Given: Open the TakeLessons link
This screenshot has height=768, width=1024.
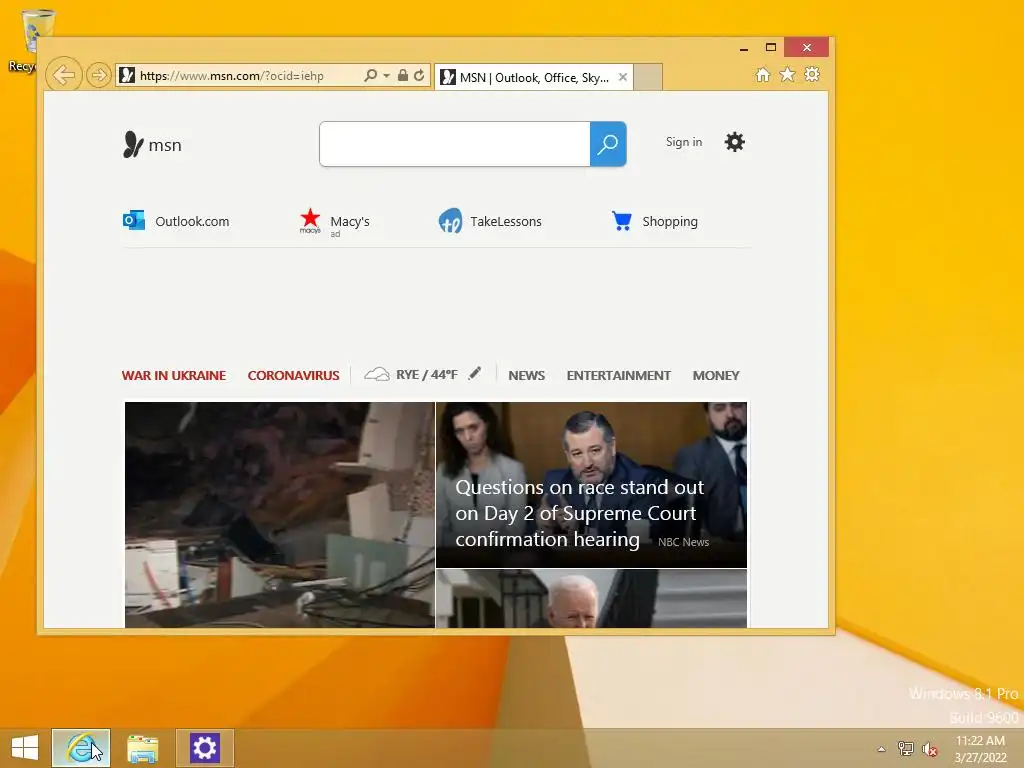Looking at the screenshot, I should [506, 221].
